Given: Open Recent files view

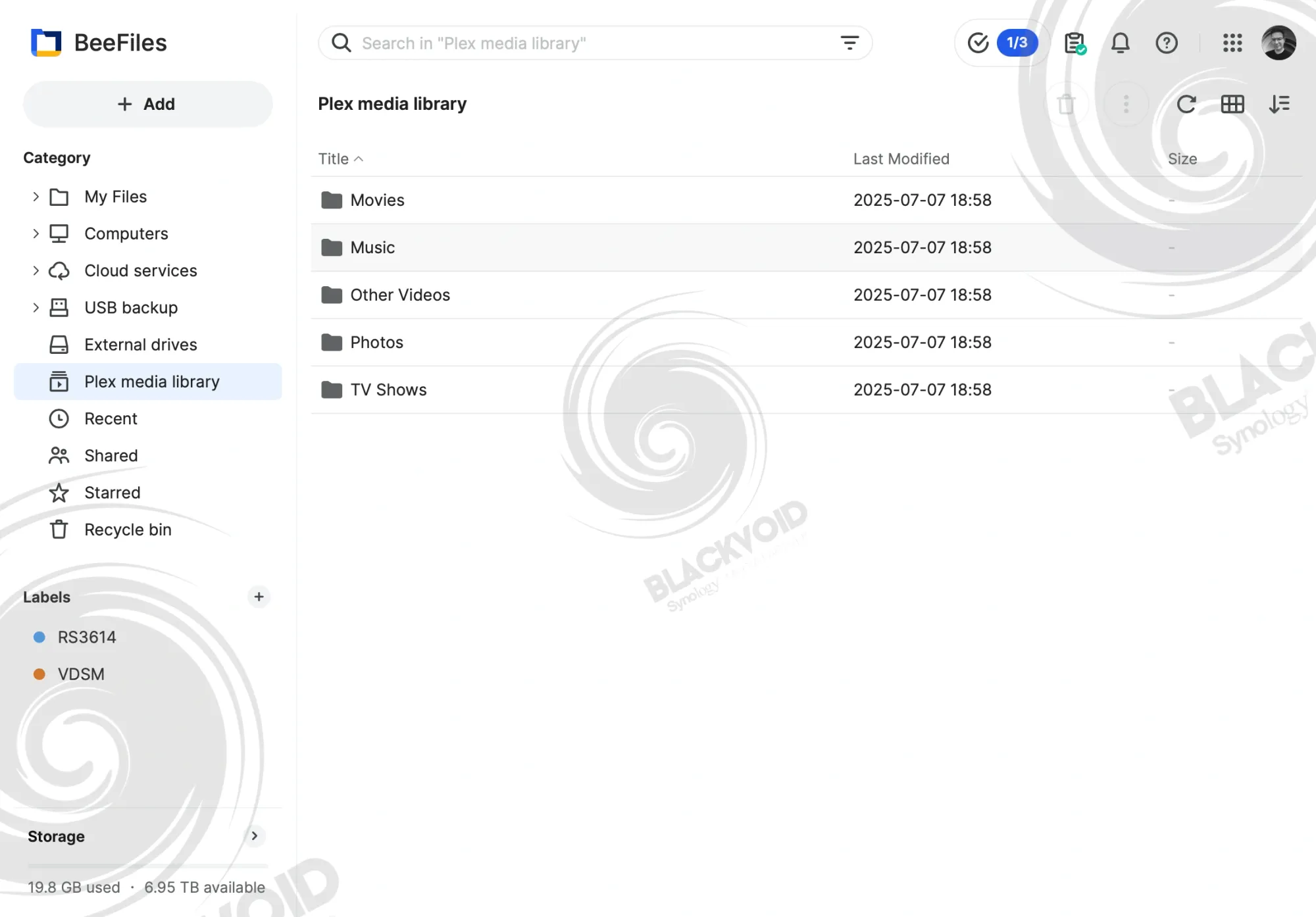Looking at the screenshot, I should pos(148,418).
